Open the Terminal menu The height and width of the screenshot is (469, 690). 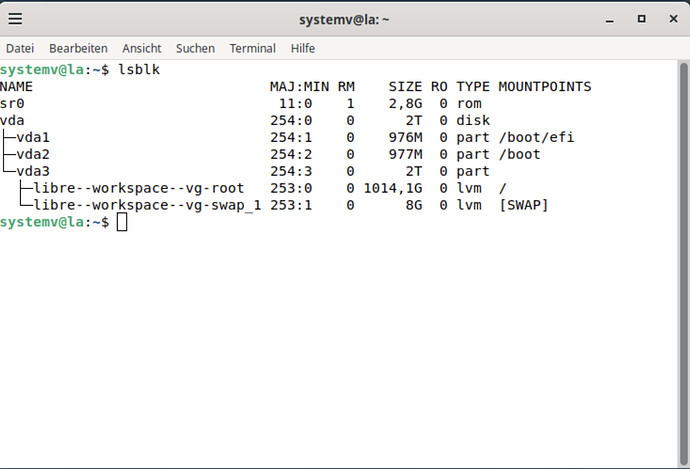pos(252,48)
